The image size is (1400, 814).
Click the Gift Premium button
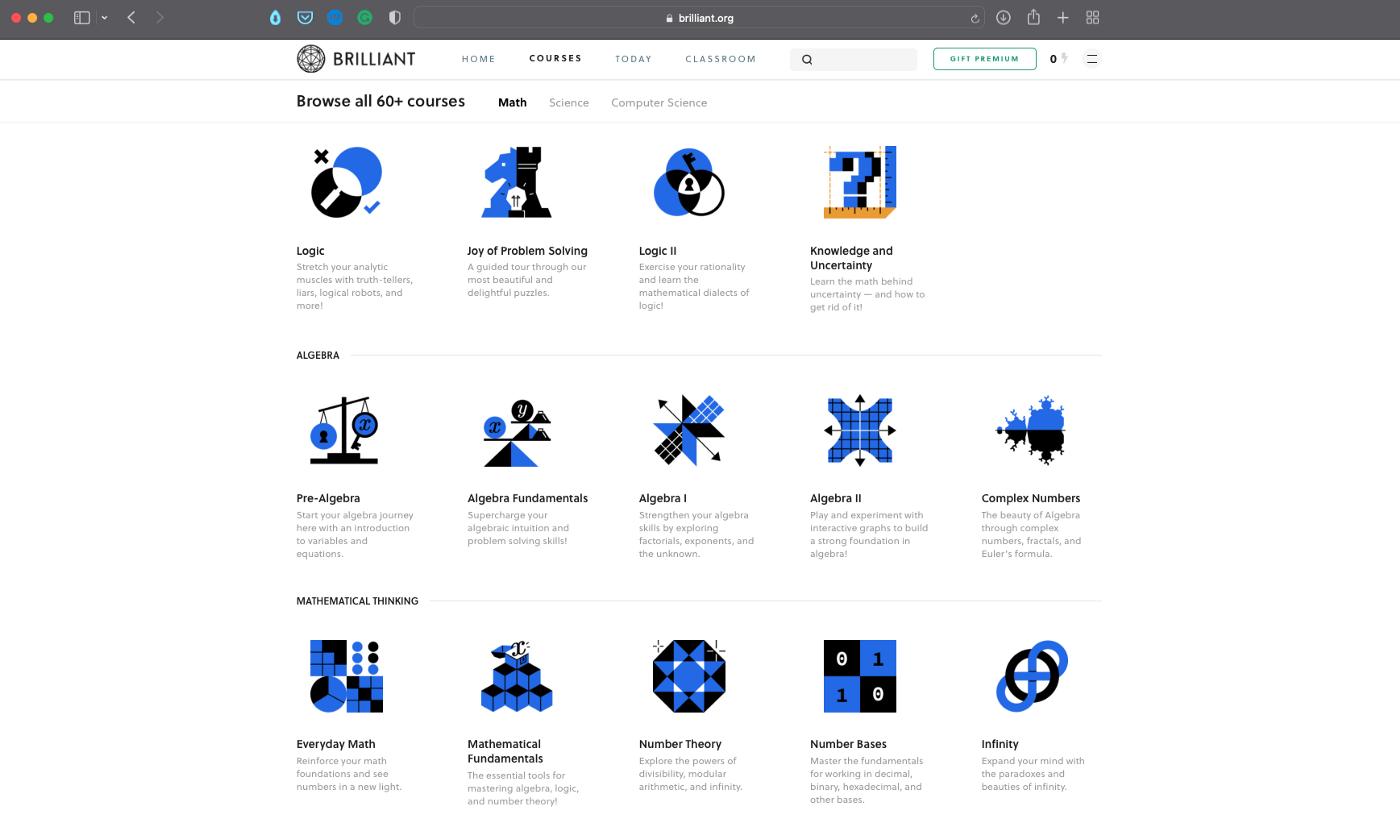pos(984,59)
